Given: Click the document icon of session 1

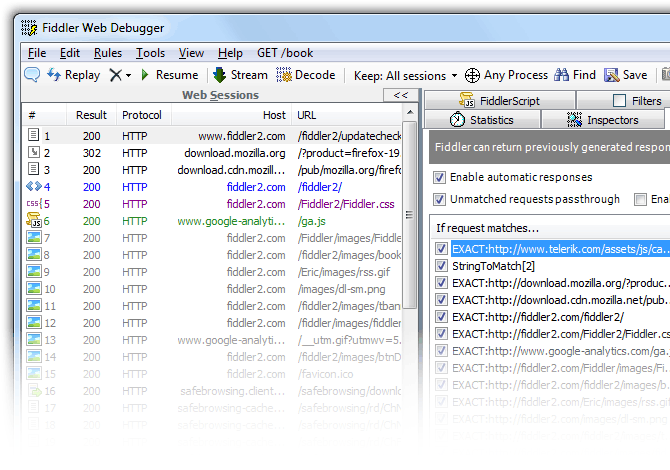Looking at the screenshot, I should [x=33, y=135].
